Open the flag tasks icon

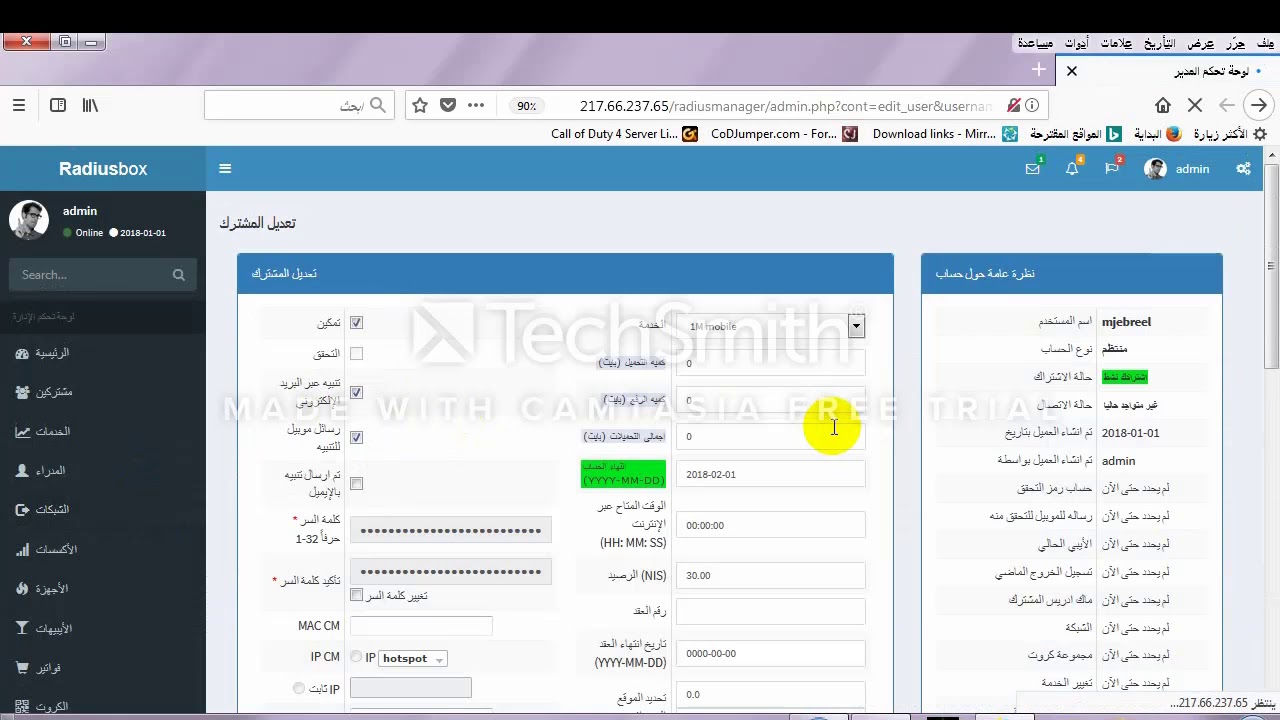click(x=1111, y=169)
